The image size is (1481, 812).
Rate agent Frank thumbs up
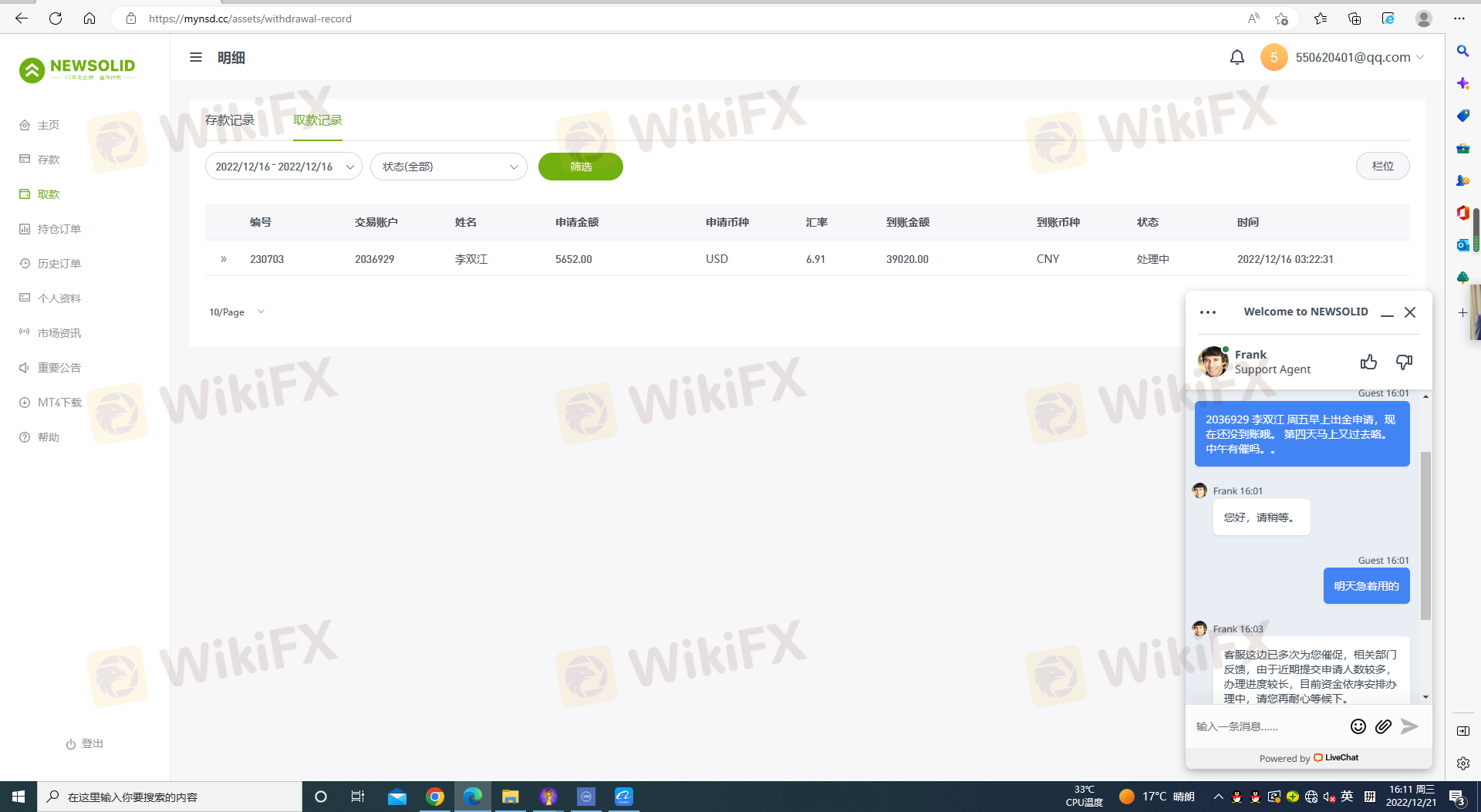point(1369,362)
